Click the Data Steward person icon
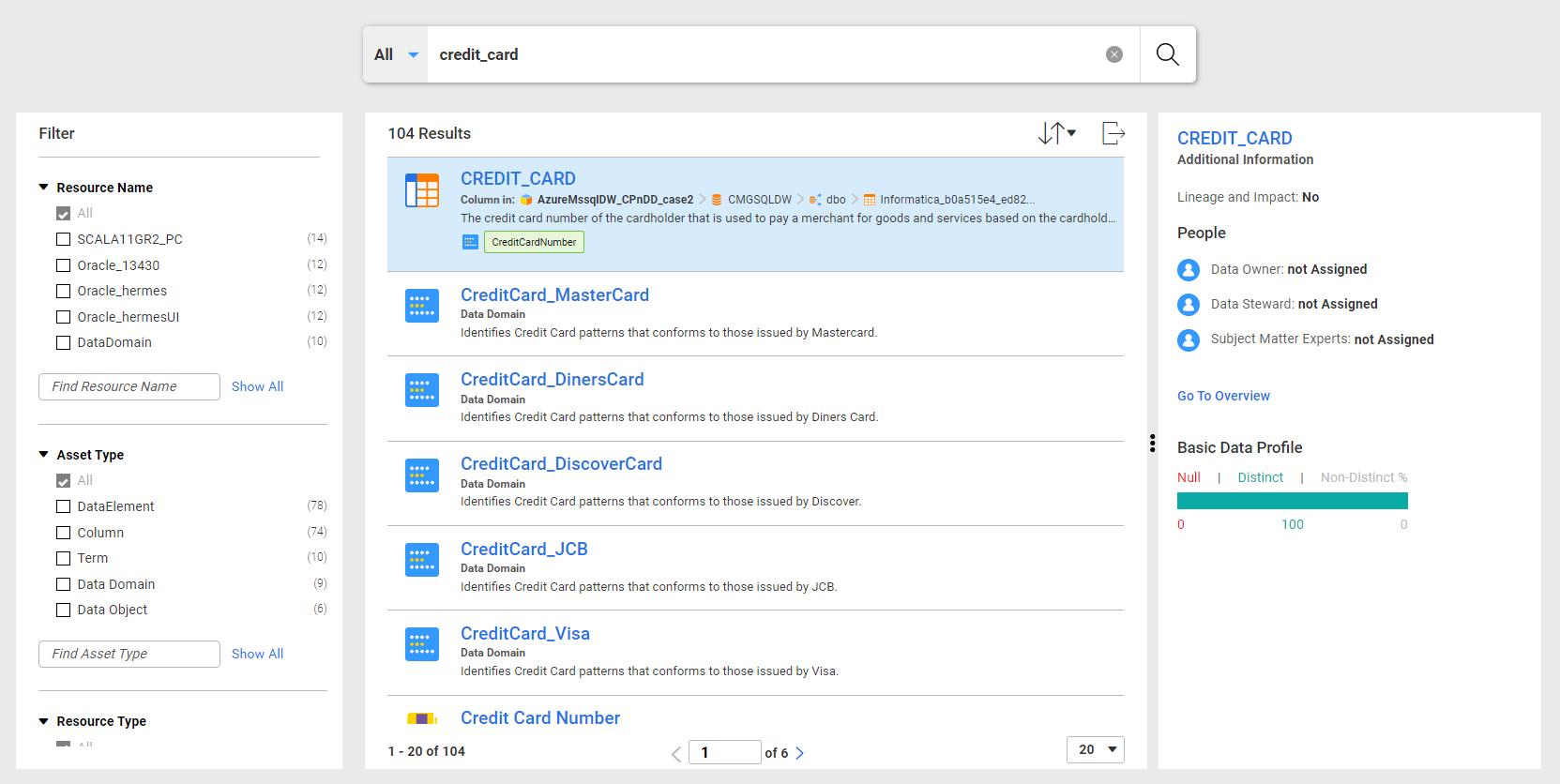1560x784 pixels. tap(1189, 305)
